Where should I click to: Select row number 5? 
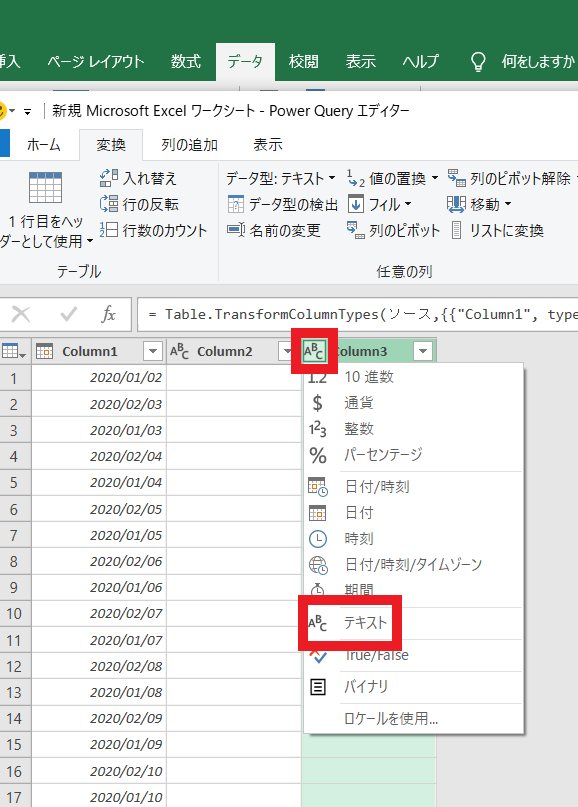coord(14,483)
